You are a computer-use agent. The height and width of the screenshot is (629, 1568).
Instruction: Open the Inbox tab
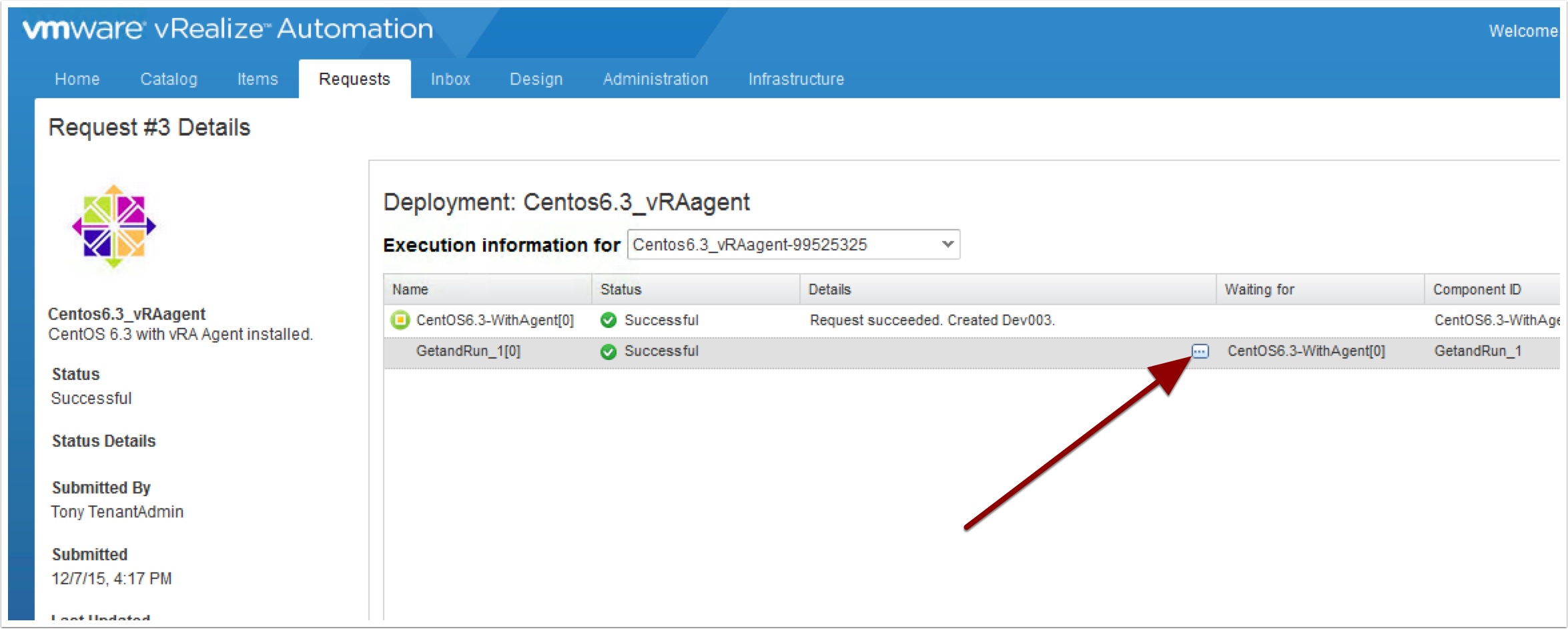450,79
